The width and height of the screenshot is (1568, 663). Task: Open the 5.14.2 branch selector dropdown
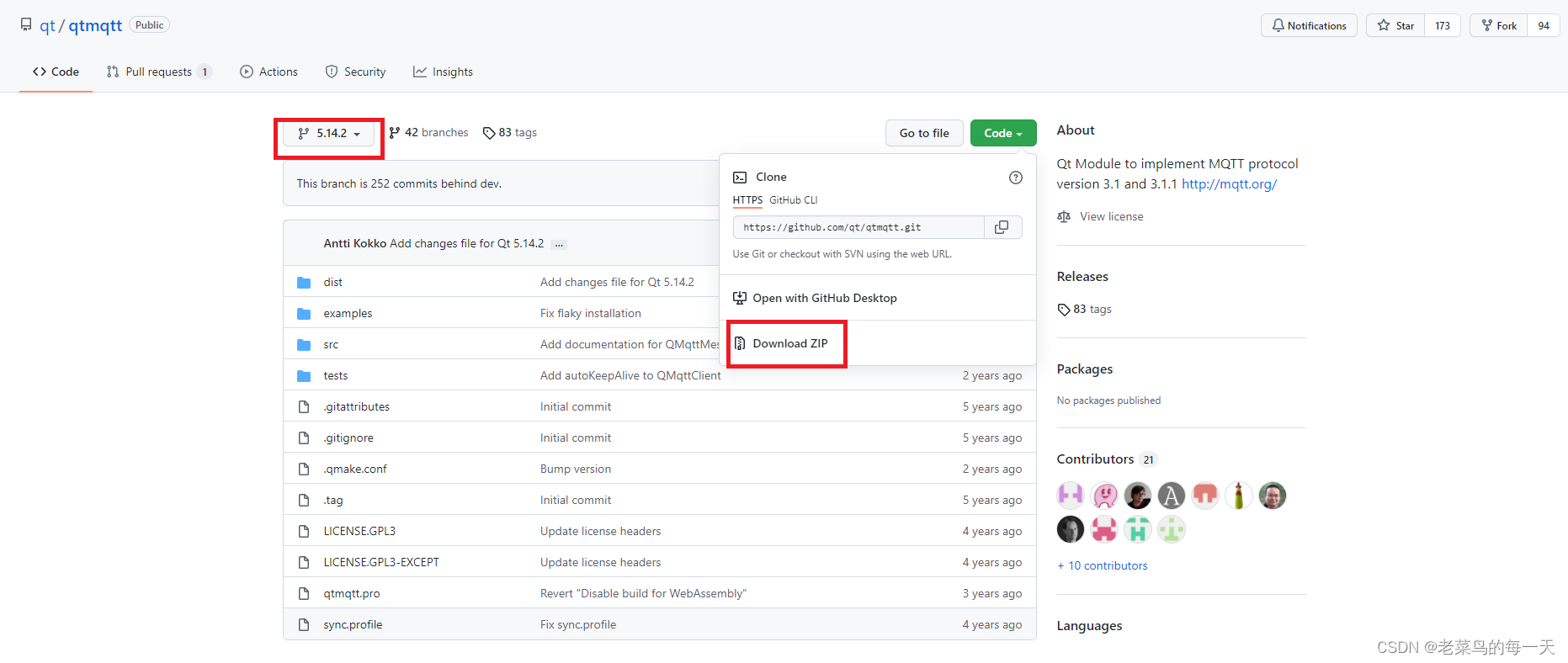(329, 133)
